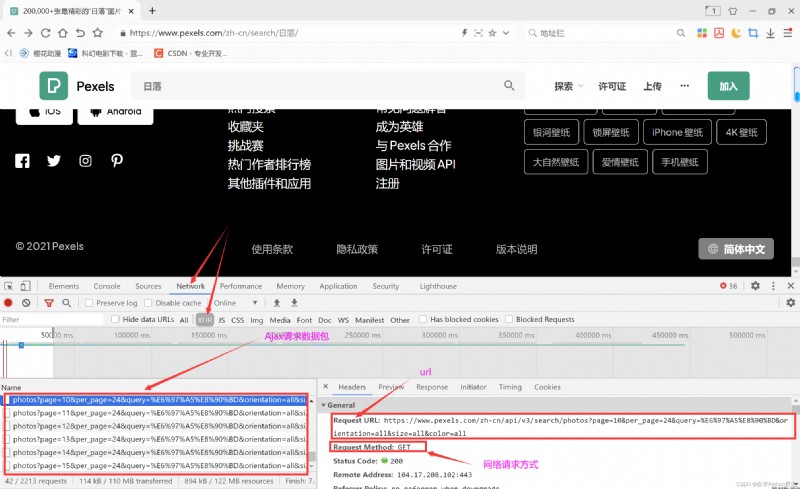This screenshot has width=800, height=489.
Task: Click the search magnifier in Pexels search box
Action: (x=509, y=85)
